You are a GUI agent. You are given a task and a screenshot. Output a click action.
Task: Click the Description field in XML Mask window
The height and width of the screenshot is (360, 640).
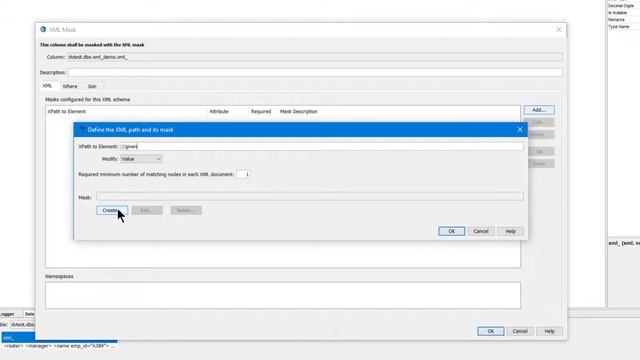pos(315,72)
